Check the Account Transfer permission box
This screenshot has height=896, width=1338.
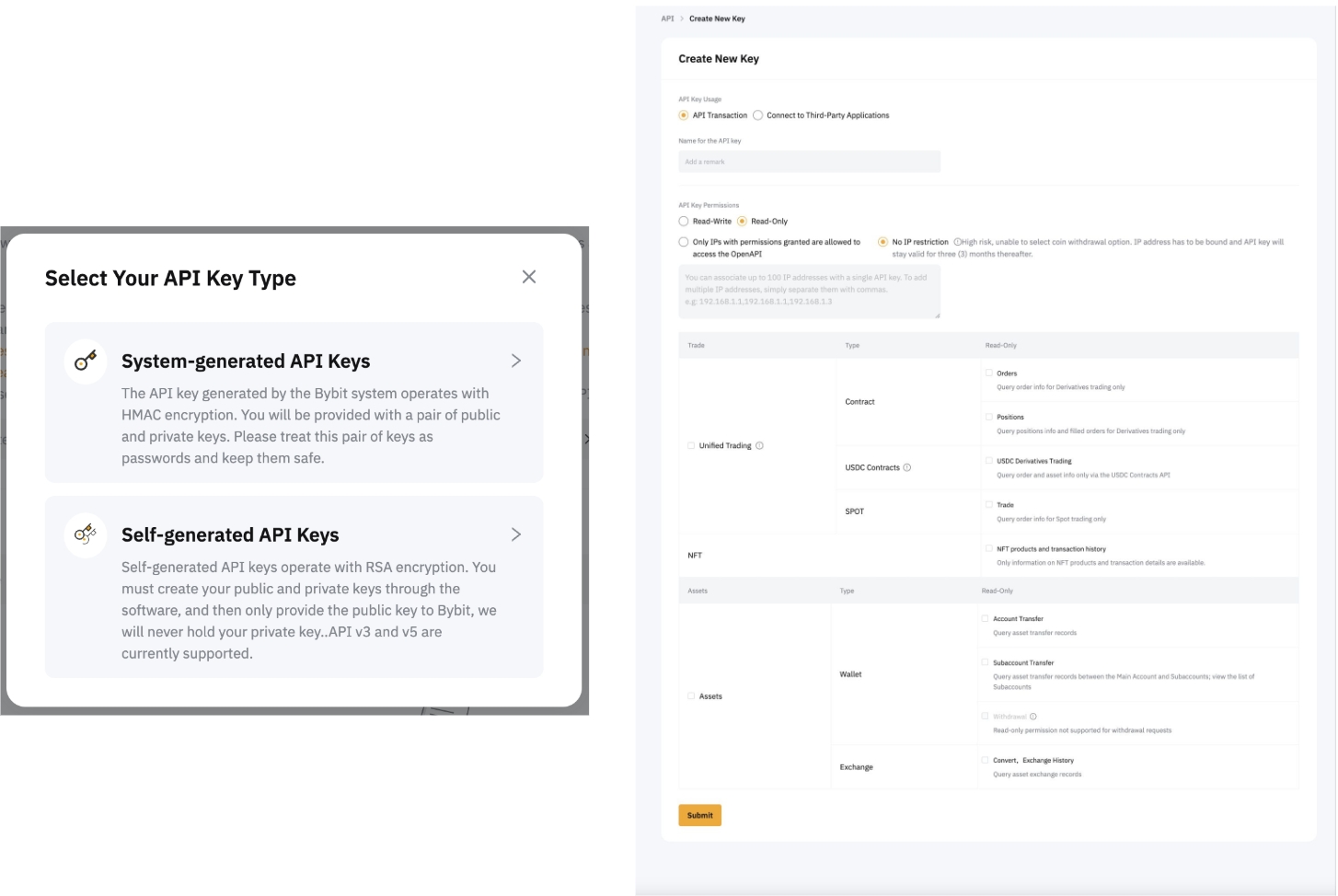(x=985, y=619)
